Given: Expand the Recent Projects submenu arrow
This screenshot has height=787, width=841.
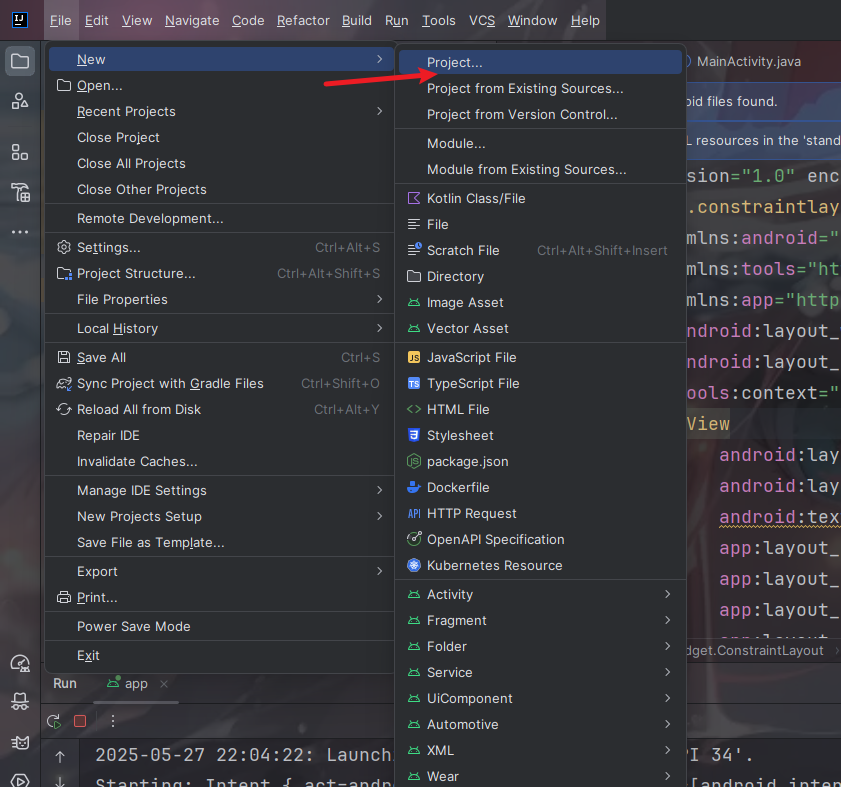Looking at the screenshot, I should [380, 111].
